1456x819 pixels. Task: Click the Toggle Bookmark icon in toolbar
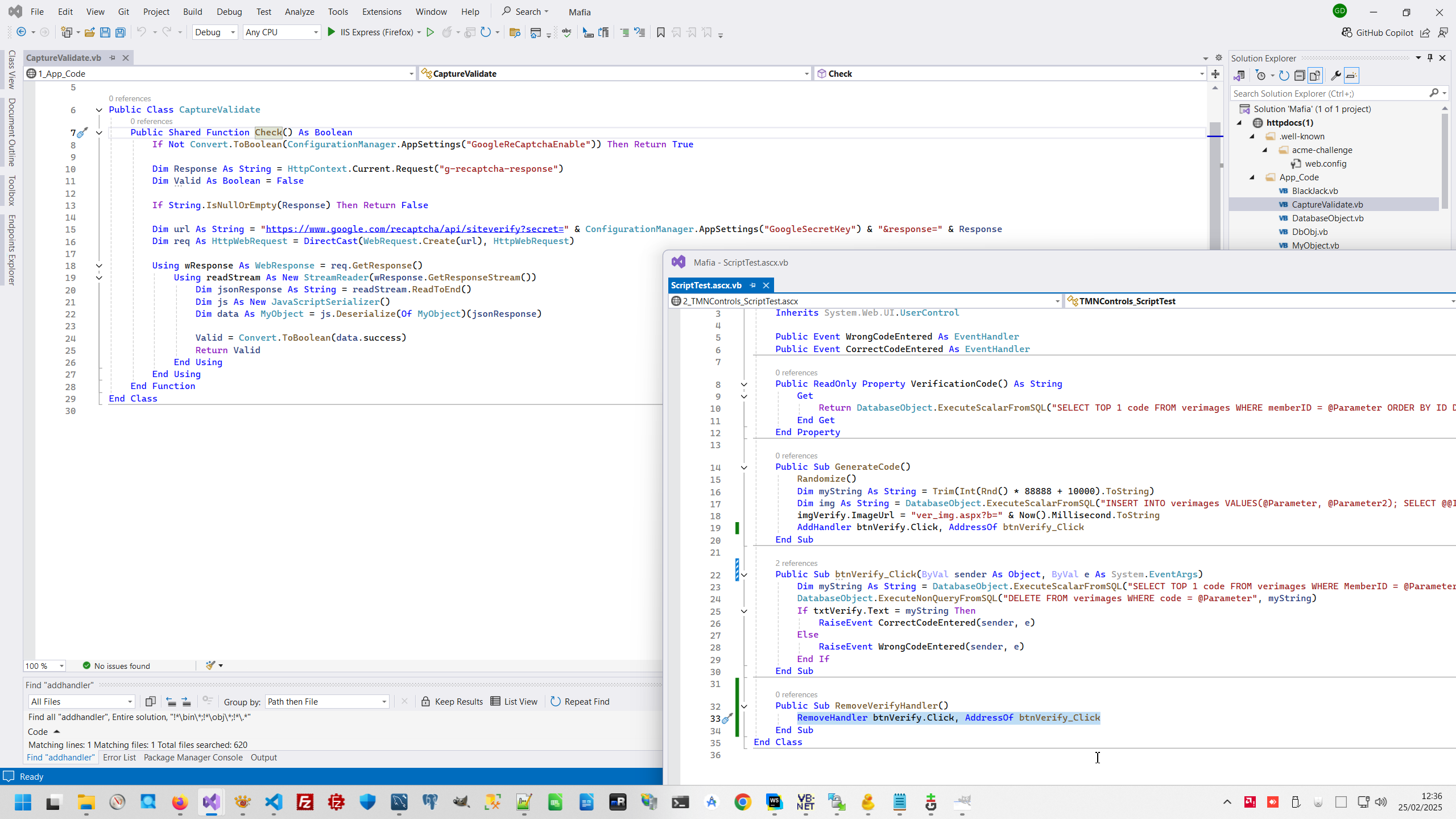point(660,32)
